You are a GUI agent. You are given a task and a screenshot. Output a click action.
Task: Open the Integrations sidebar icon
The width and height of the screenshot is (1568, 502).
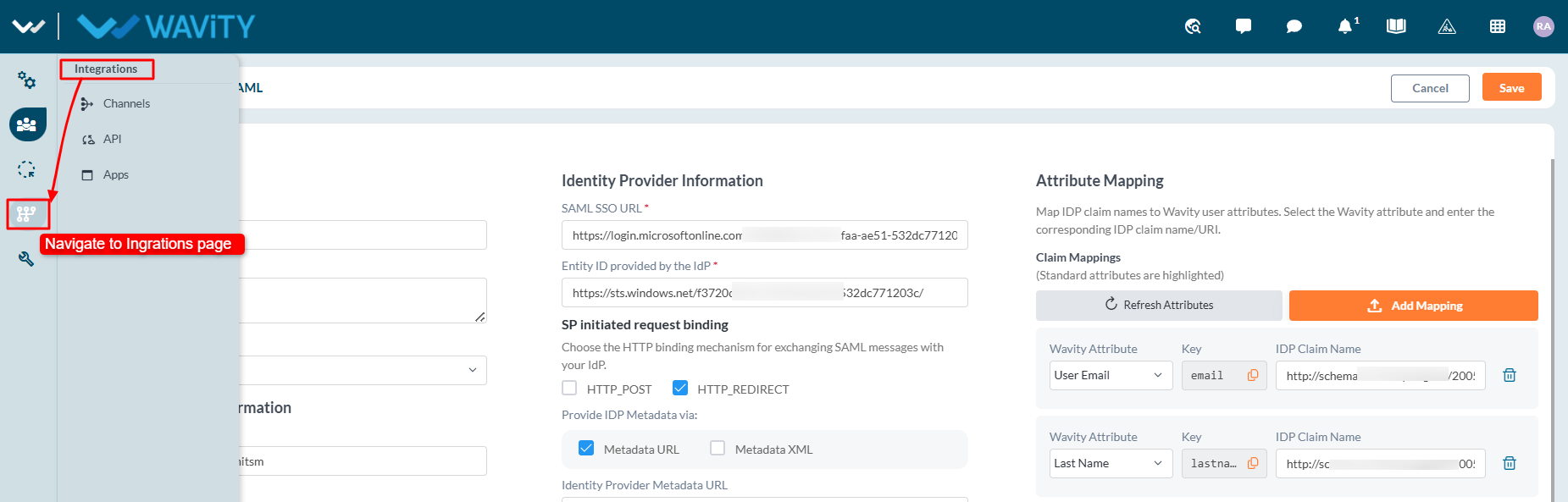point(27,214)
